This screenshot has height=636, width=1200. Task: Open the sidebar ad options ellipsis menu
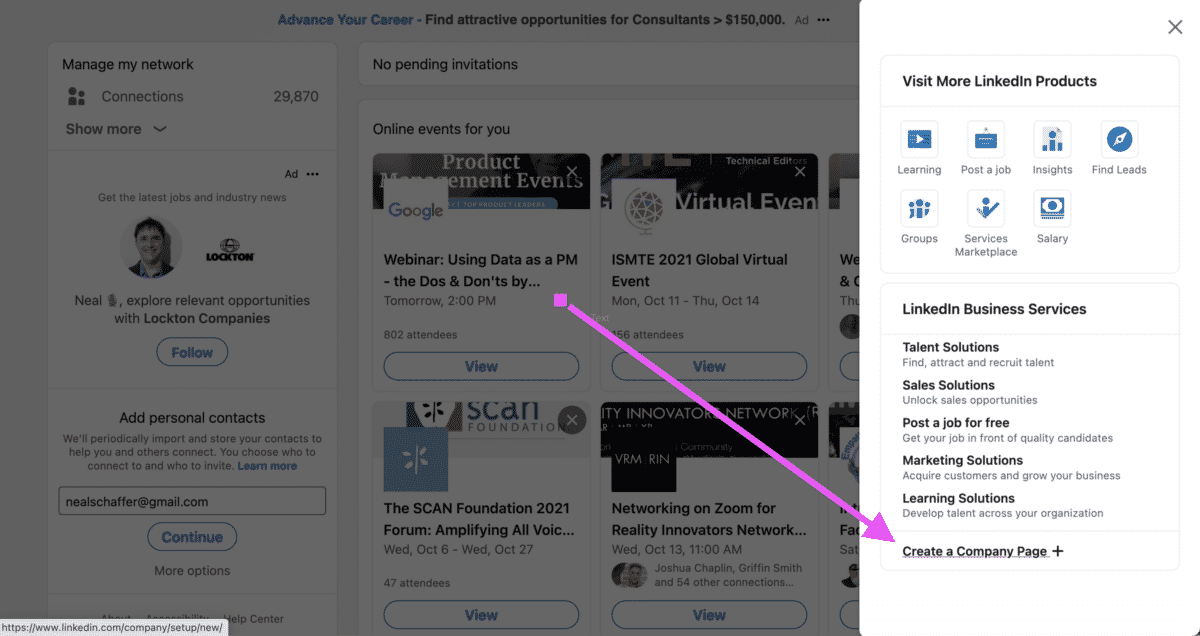pos(313,174)
